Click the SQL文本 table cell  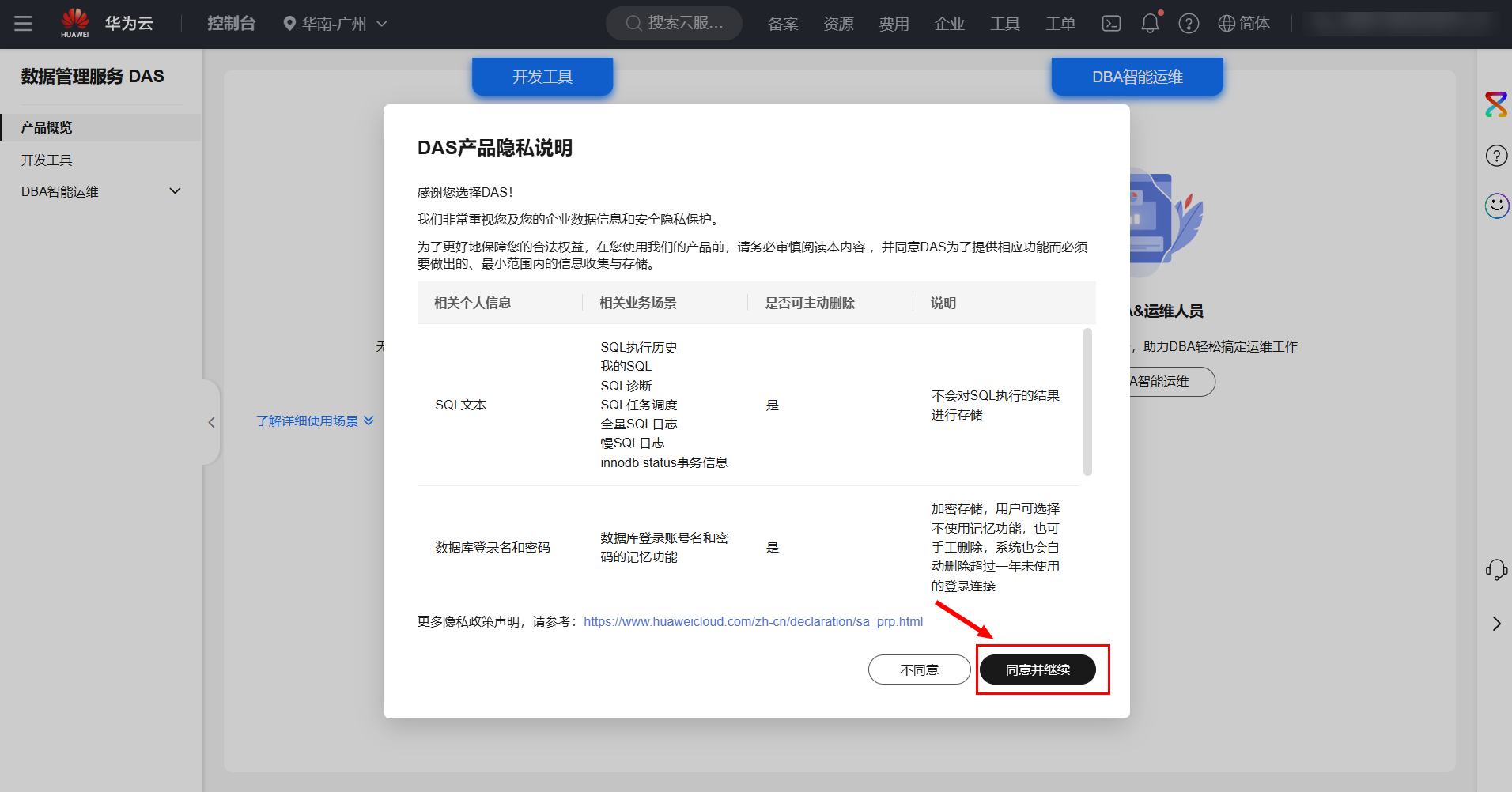(x=460, y=405)
